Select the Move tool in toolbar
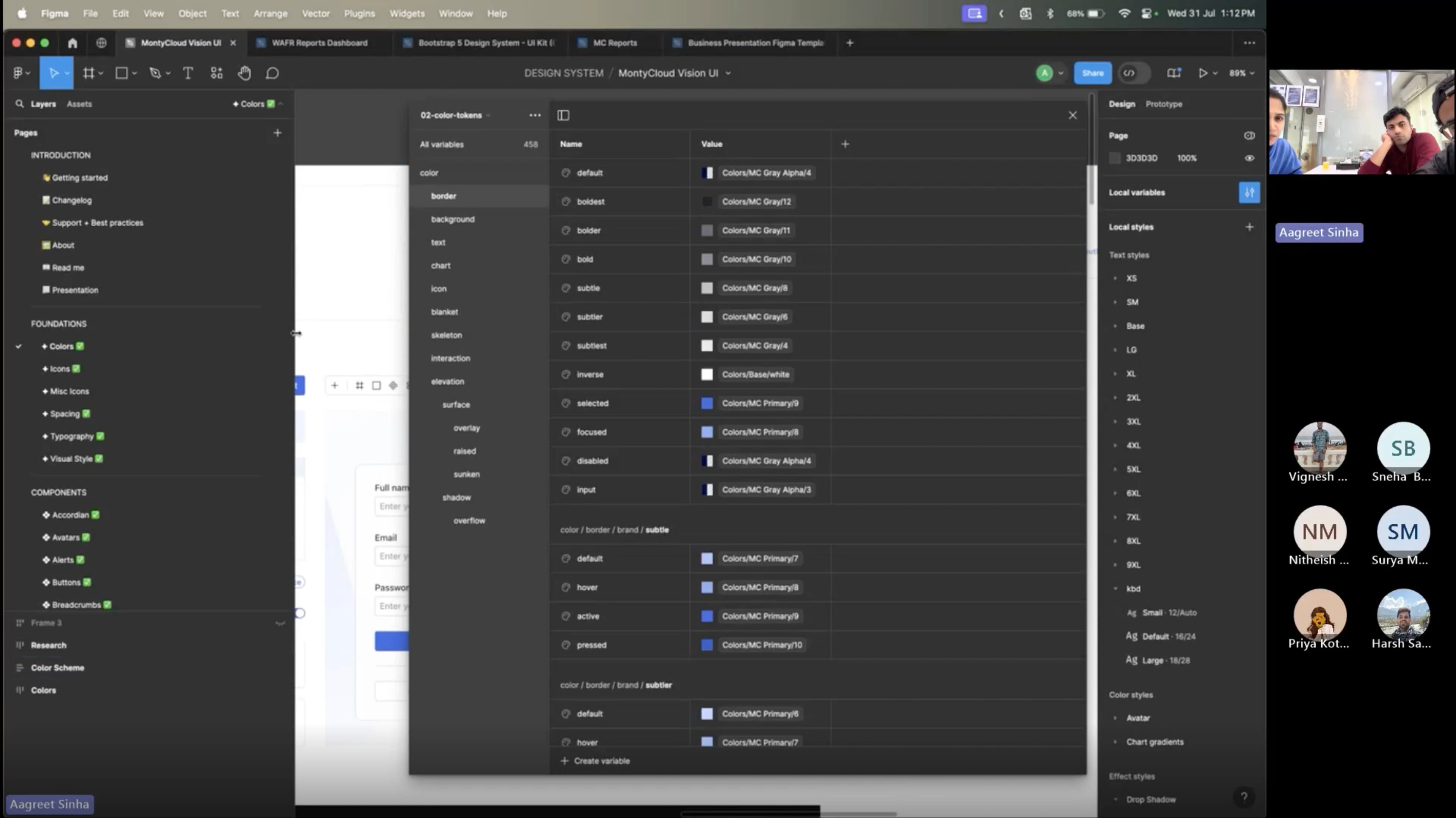 coord(54,73)
